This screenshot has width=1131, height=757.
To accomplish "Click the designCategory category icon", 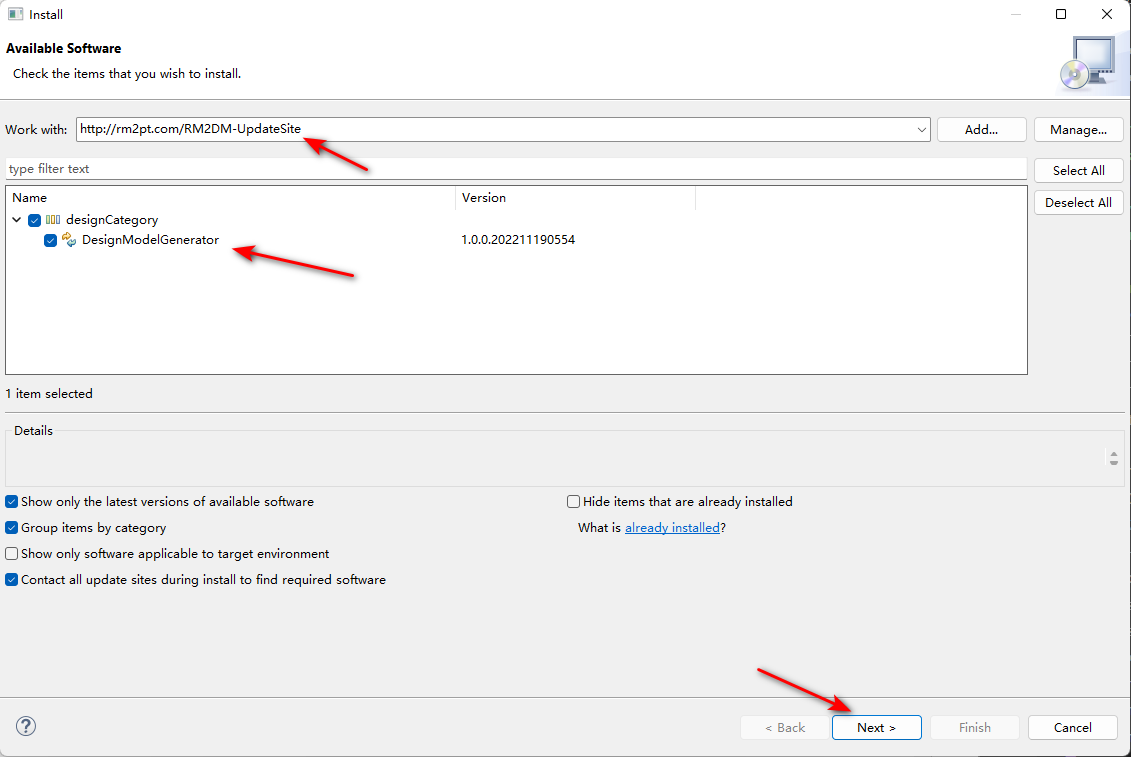I will [53, 220].
